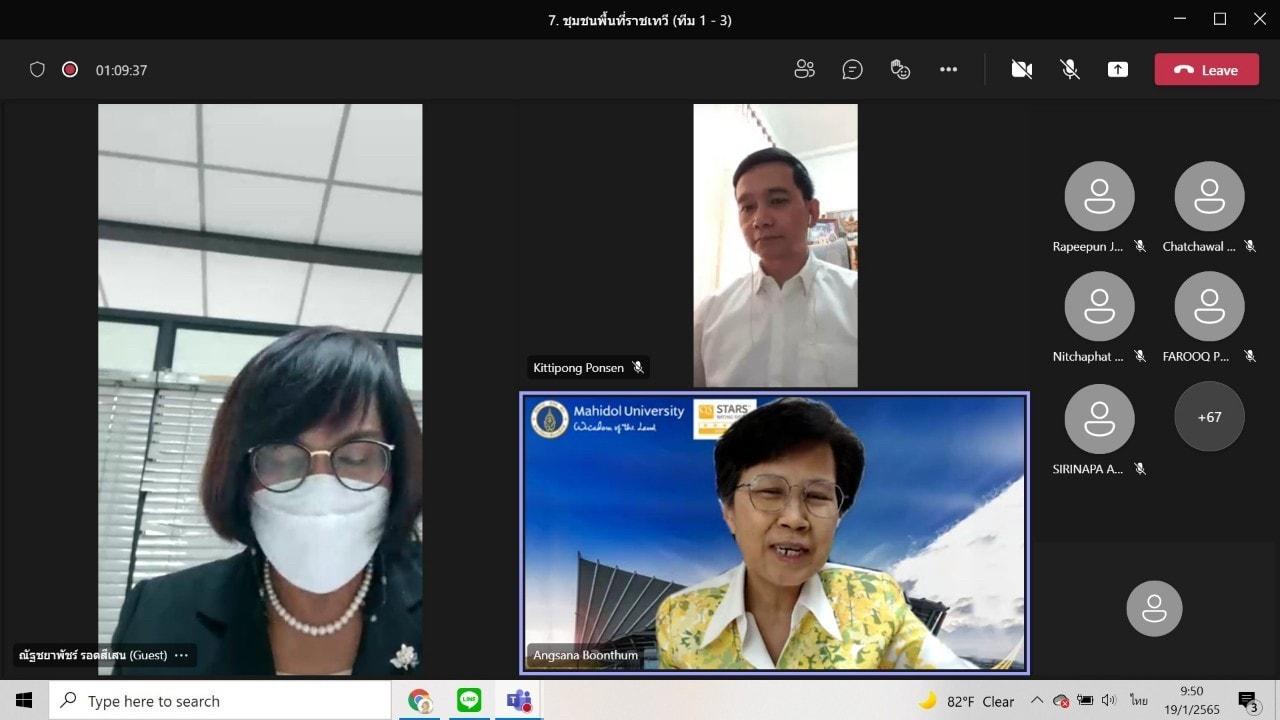This screenshot has height=720, width=1280.
Task: Open Chrome from the taskbar
Action: pyautogui.click(x=420, y=700)
